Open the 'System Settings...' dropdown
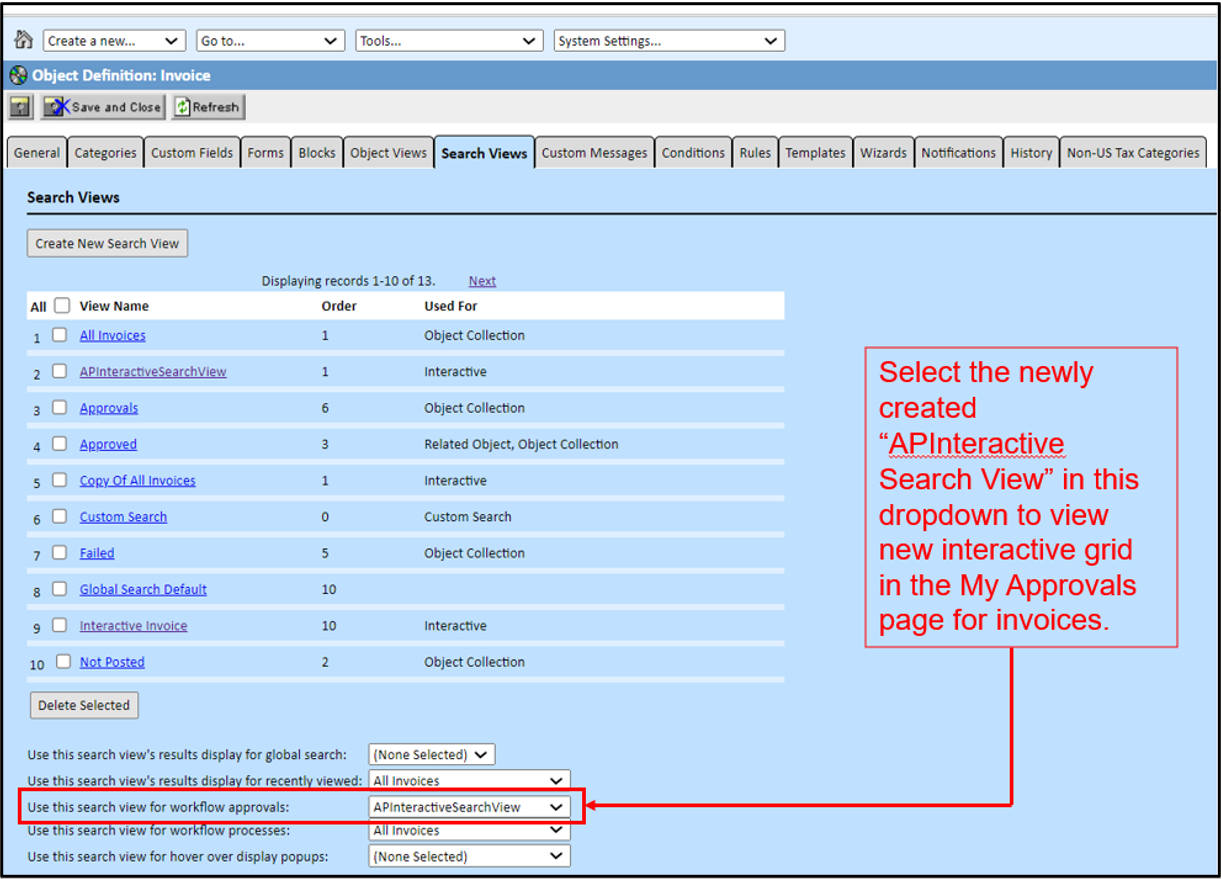The height and width of the screenshot is (879, 1221). [669, 41]
